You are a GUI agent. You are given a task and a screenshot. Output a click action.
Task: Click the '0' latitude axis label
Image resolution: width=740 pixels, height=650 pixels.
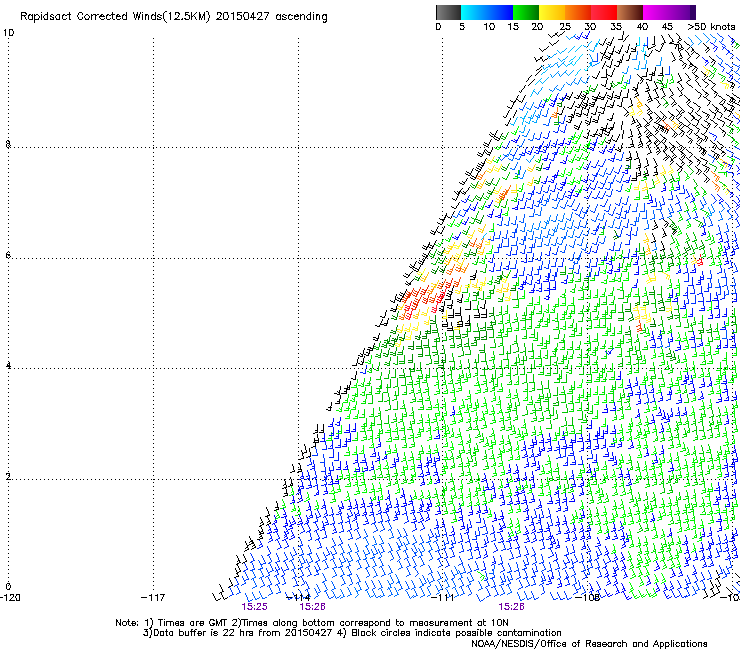point(8,587)
